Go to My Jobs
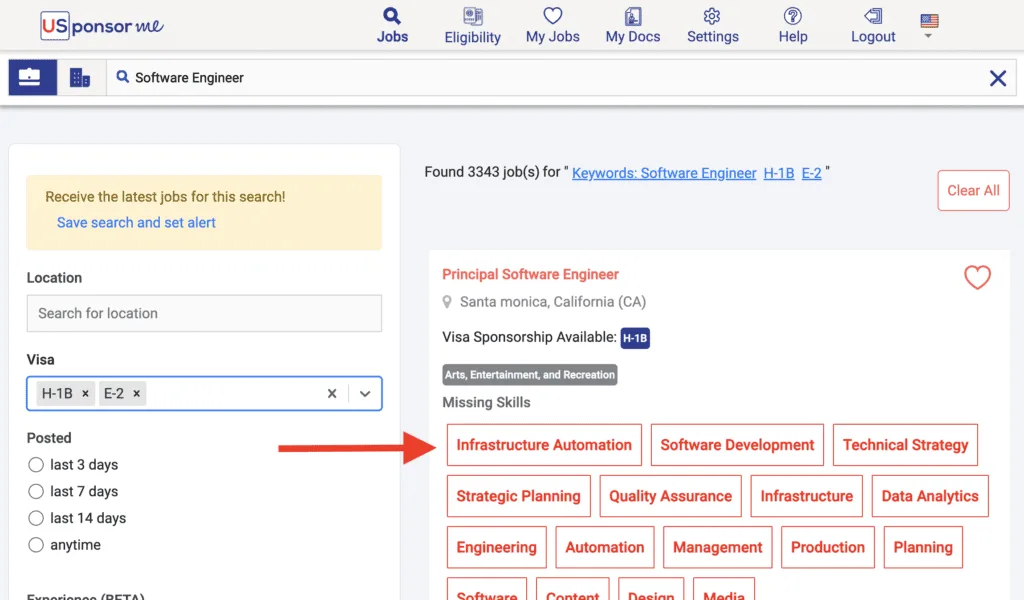This screenshot has height=600, width=1024. tap(552, 25)
